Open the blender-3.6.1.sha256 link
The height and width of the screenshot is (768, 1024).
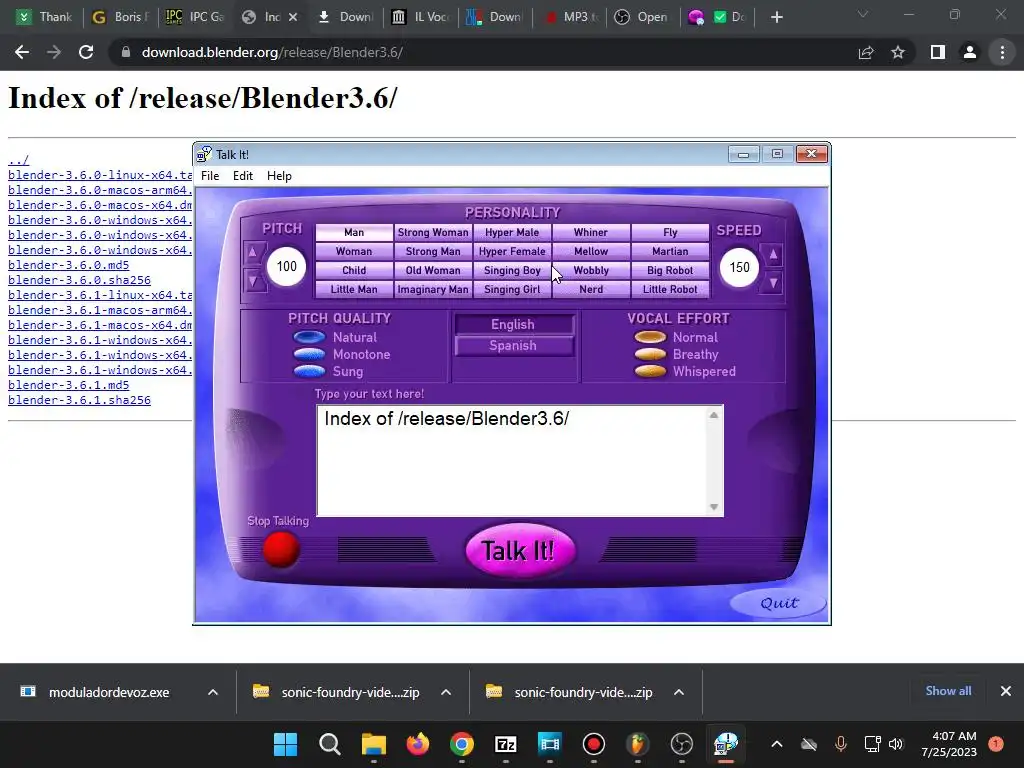click(x=79, y=400)
